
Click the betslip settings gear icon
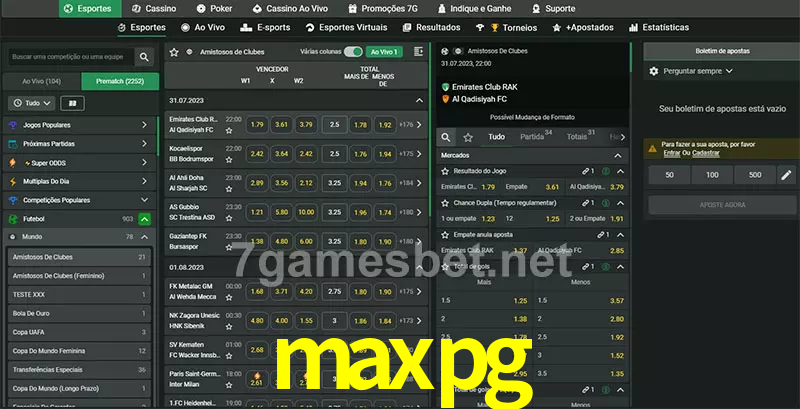(x=654, y=71)
